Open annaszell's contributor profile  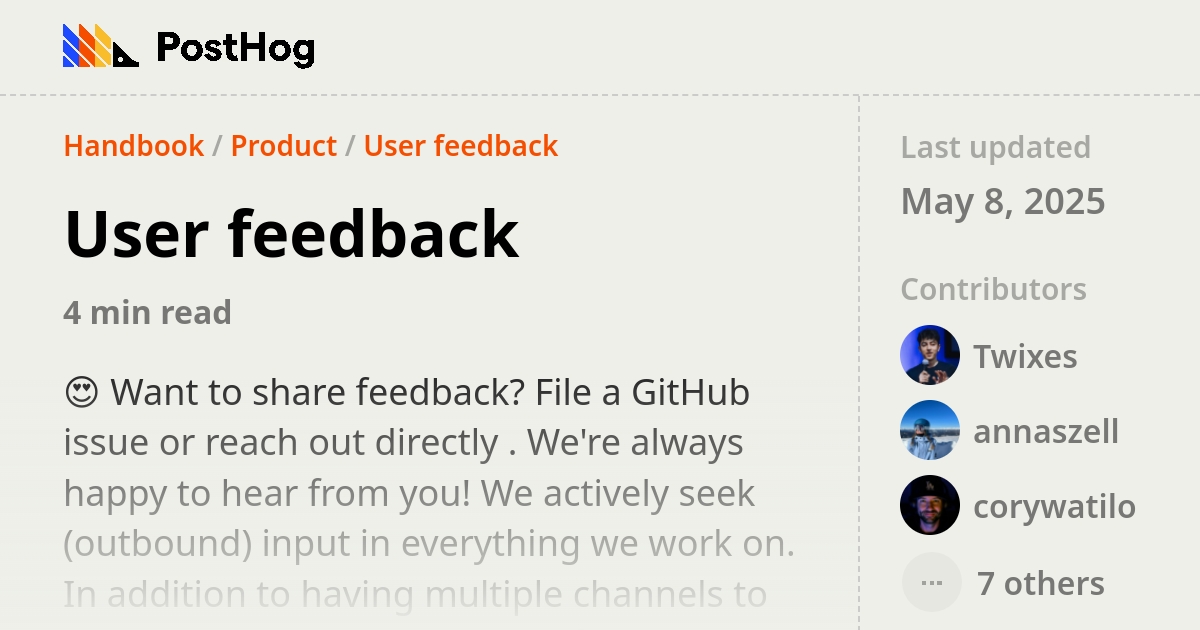pyautogui.click(x=1046, y=430)
